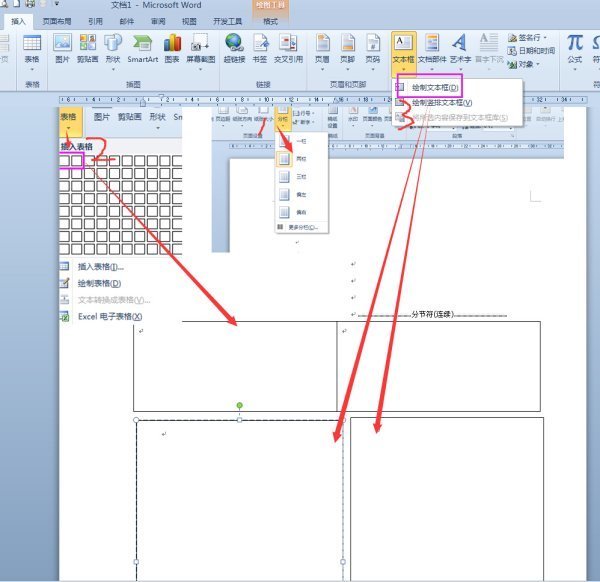Click the 超链接 (Hyperlink) icon
Image resolution: width=600 pixels, height=582 pixels.
234,48
